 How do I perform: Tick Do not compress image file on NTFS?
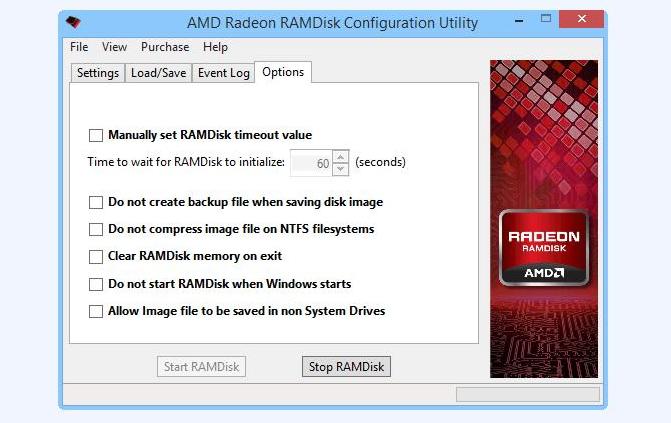coord(96,229)
